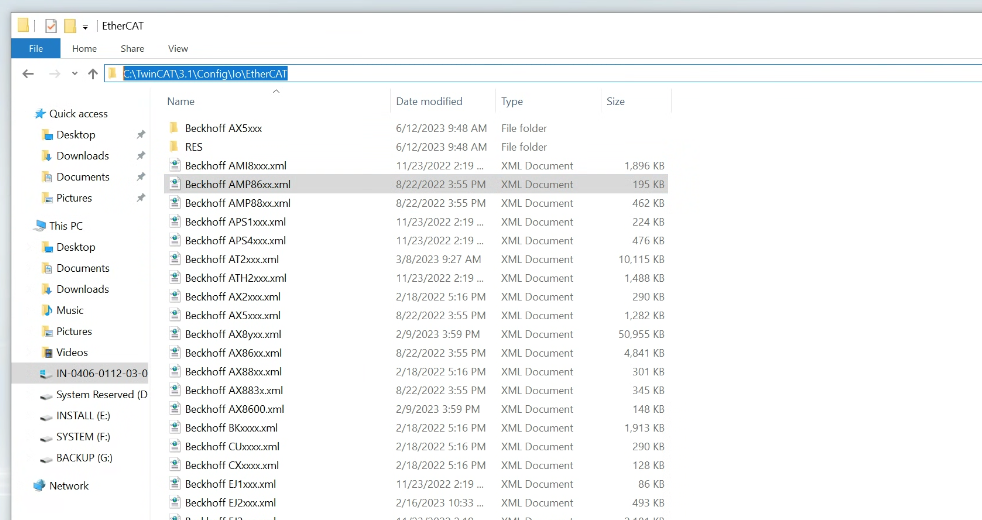The height and width of the screenshot is (520, 982).
Task: Click Beckhoff AX883x.xml file icon
Action: [x=175, y=390]
